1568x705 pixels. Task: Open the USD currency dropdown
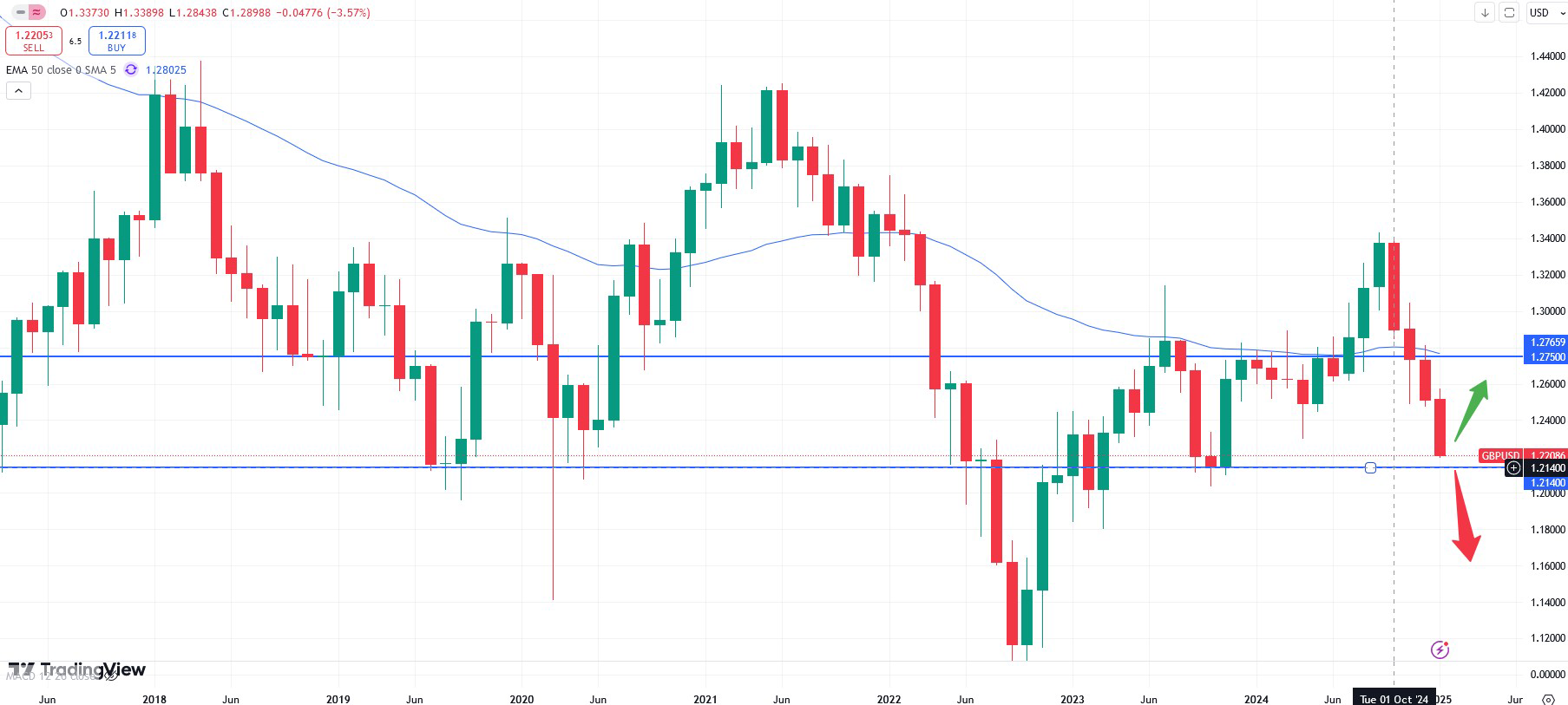1546,12
